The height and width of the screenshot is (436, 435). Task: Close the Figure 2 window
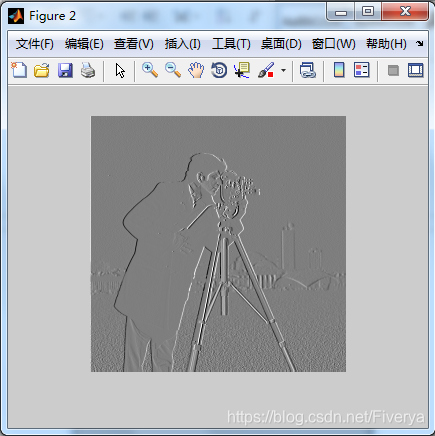coord(405,12)
